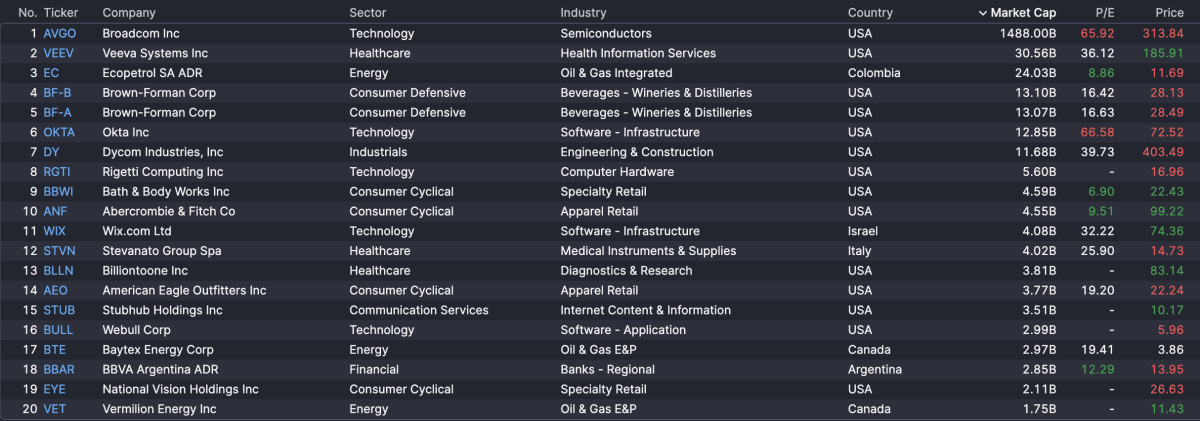Sort by the Price column header
The image size is (1200, 421).
pyautogui.click(x=1169, y=13)
